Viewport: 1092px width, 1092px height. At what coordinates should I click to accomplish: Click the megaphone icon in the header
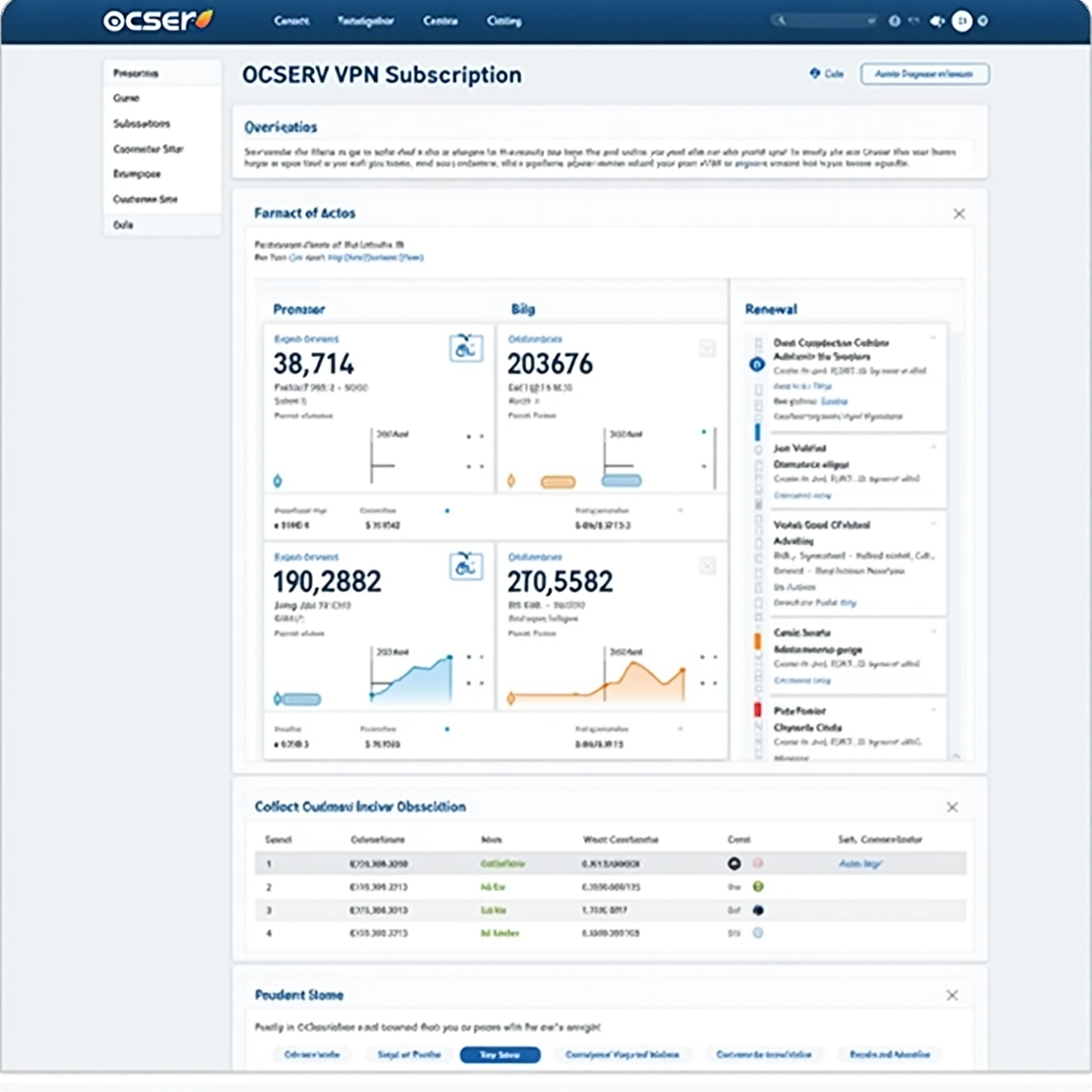[x=937, y=20]
